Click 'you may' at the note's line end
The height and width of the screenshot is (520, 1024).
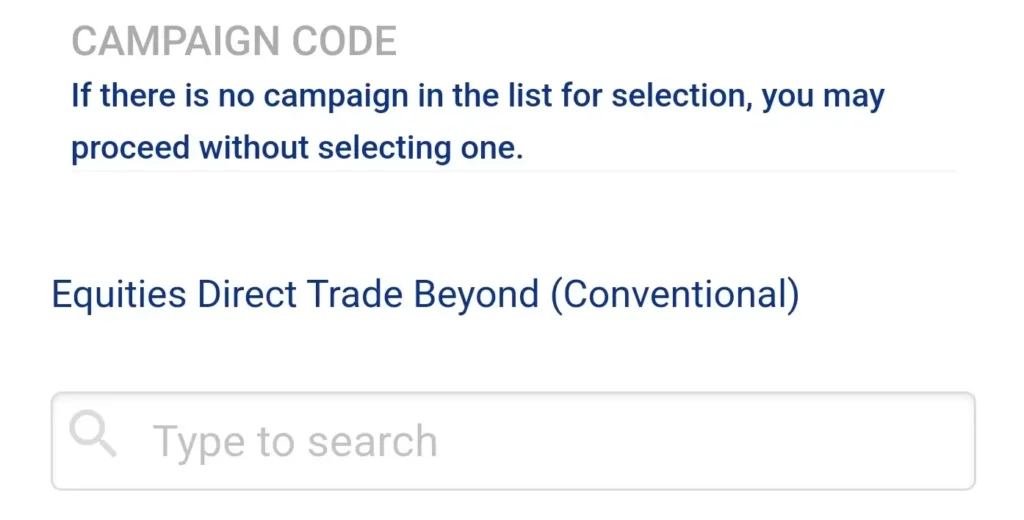pyautogui.click(x=824, y=96)
